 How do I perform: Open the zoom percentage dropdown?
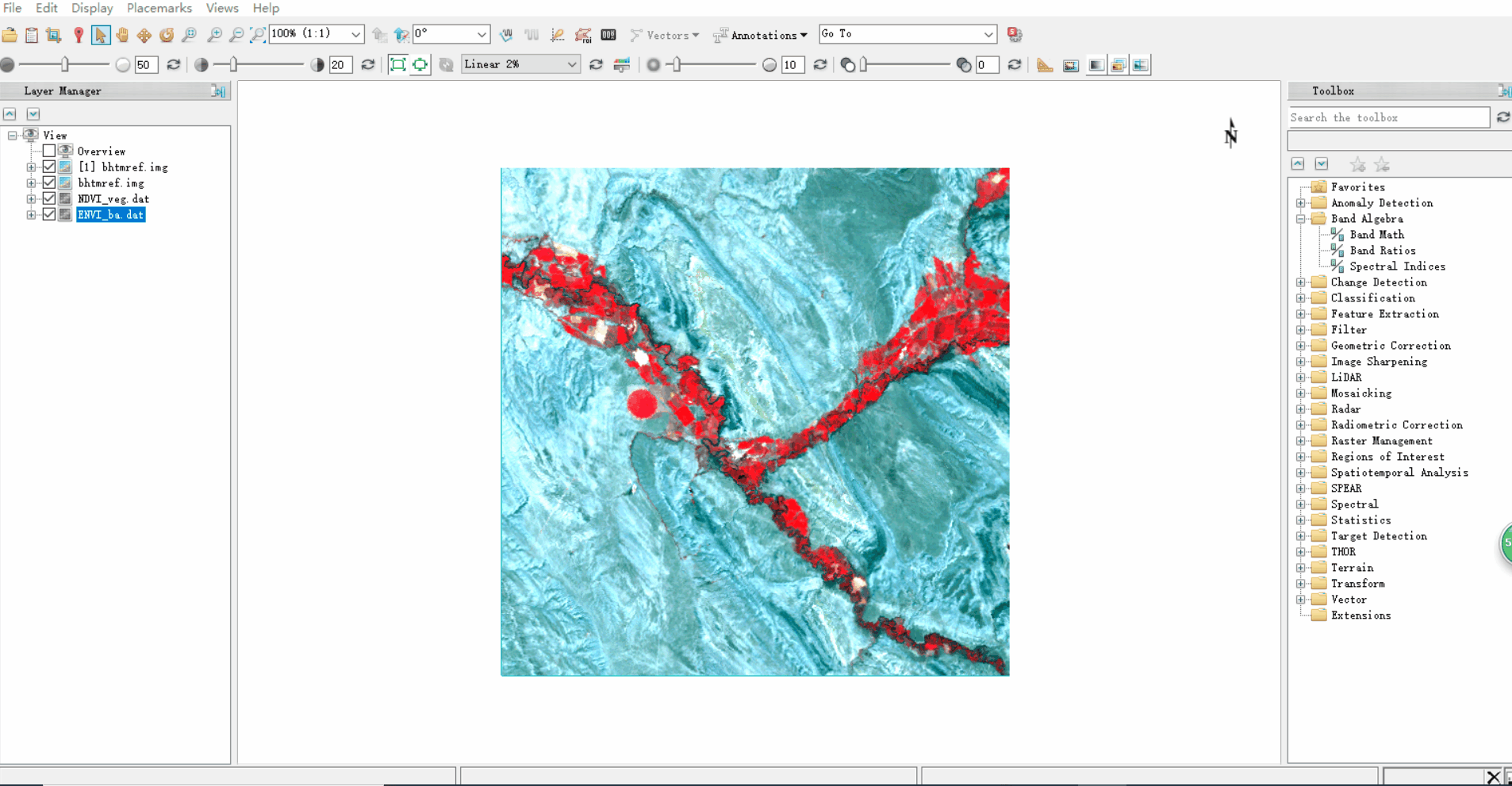[x=356, y=34]
